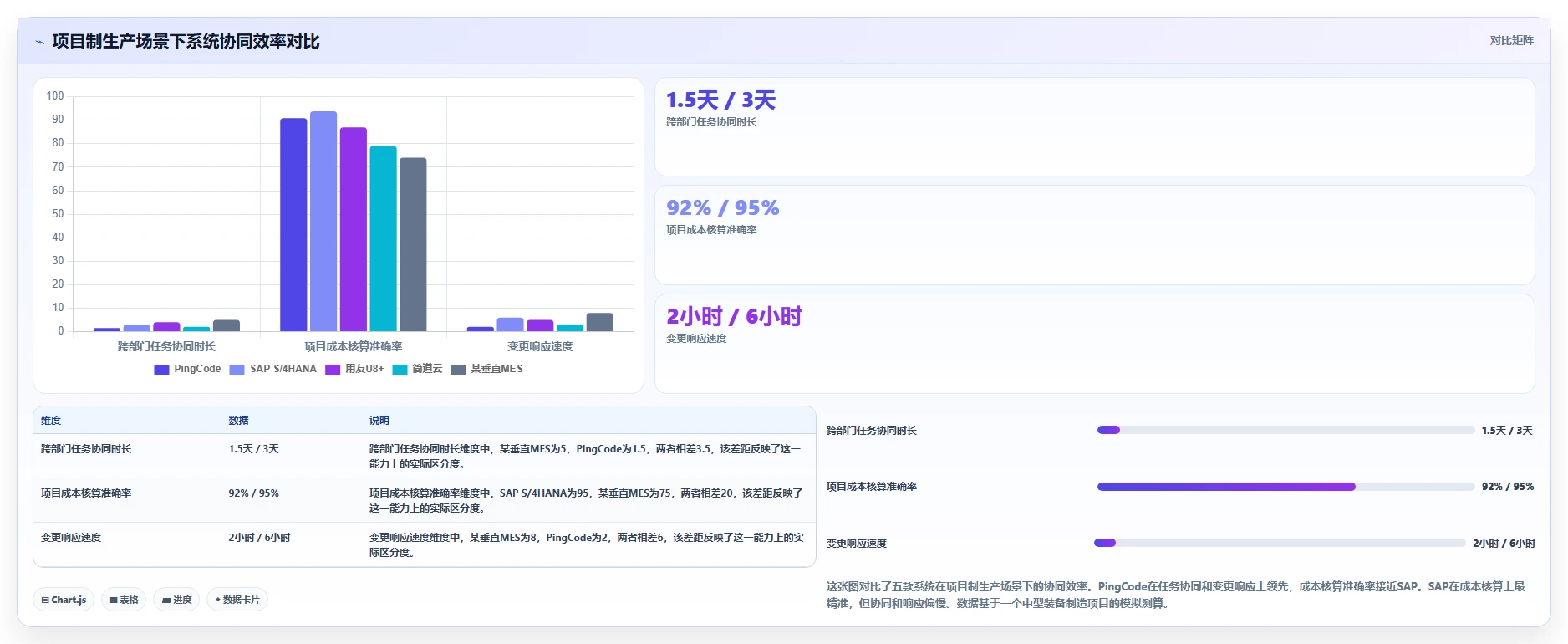Click the 50 tick on the y-axis

[58, 214]
